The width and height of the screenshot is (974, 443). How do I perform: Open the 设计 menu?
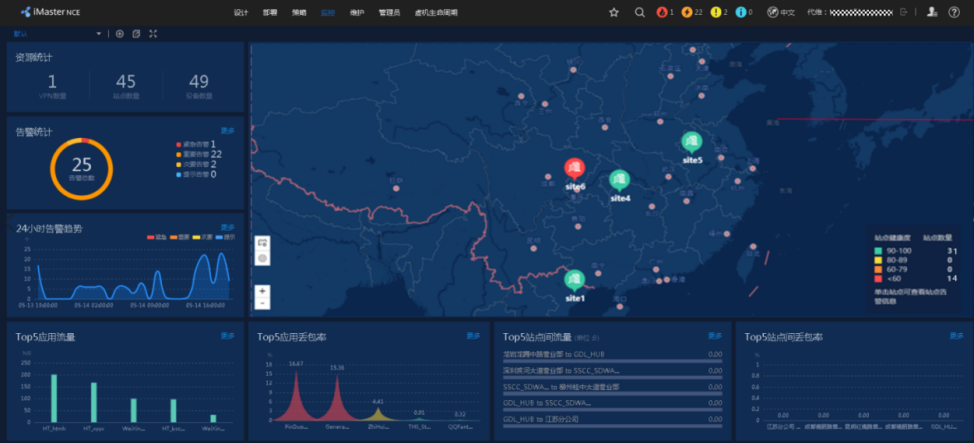tap(240, 13)
